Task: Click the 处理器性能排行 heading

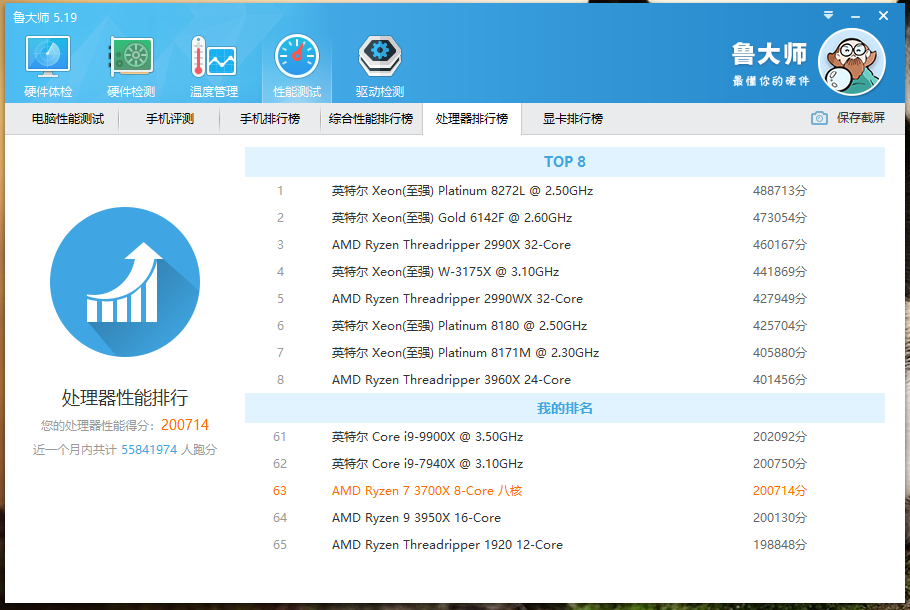Action: point(125,398)
